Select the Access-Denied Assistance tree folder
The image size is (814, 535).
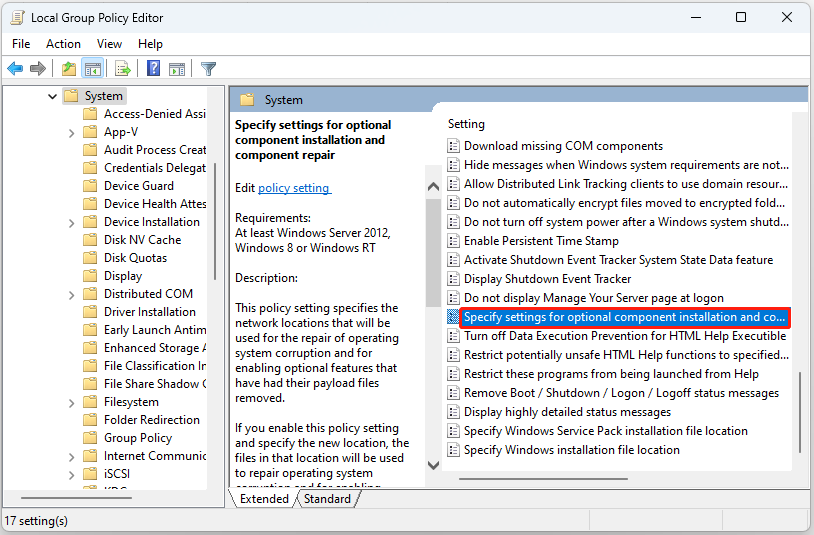point(155,114)
